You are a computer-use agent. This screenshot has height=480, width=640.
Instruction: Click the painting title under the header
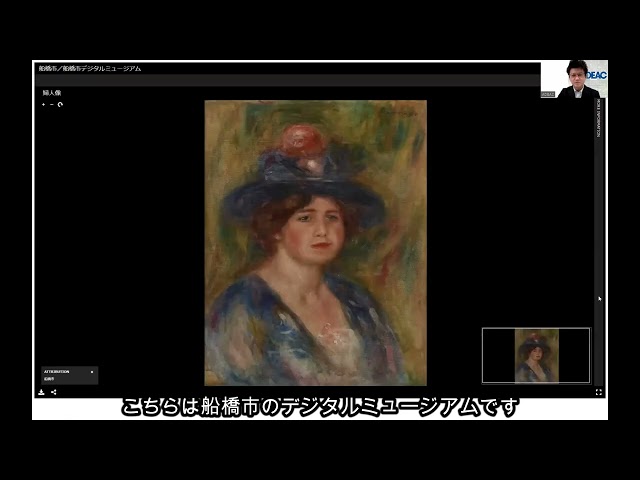52,93
